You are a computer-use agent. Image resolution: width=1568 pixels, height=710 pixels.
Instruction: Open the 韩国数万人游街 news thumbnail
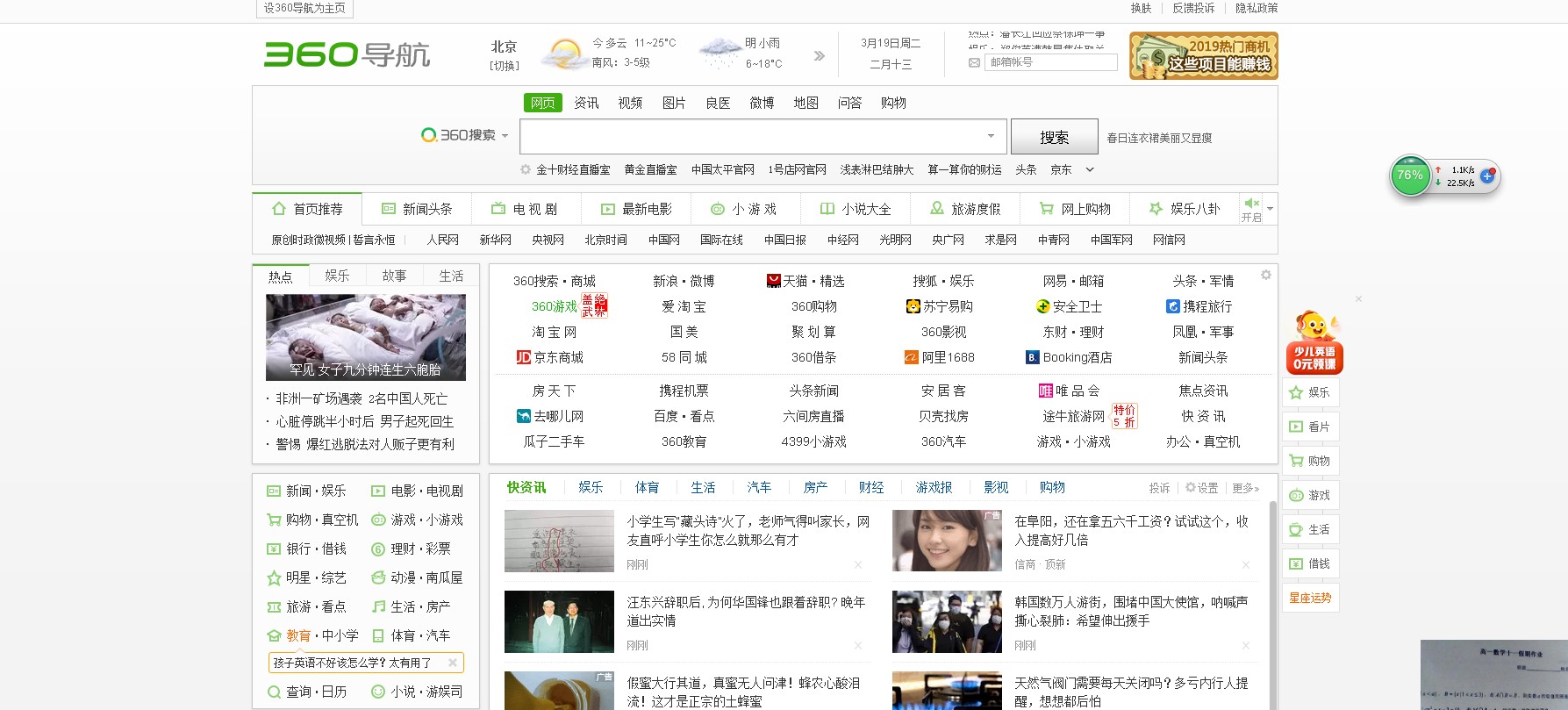click(x=947, y=621)
